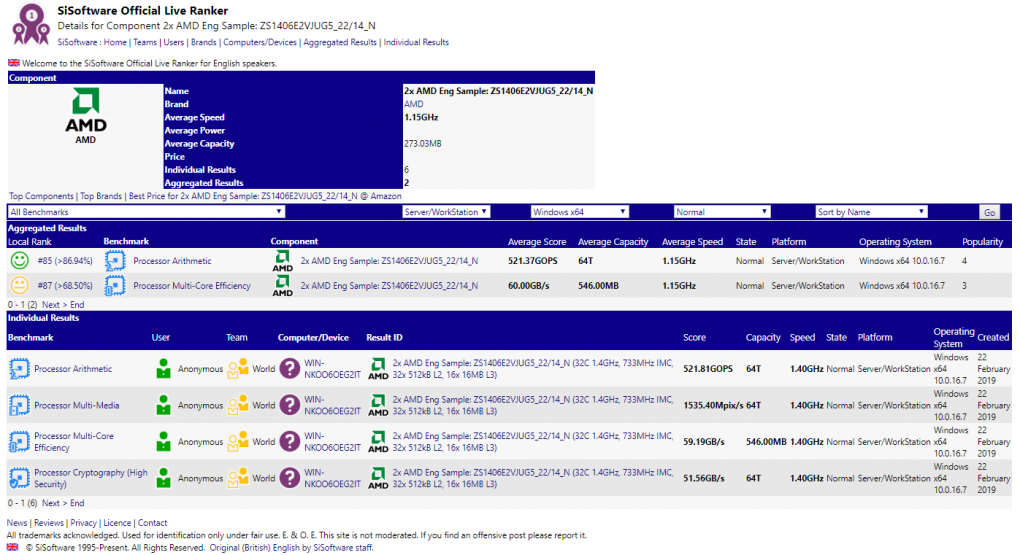Click question mark device icon in Cryptography row
Viewport: 1020px width, 555px height.
click(289, 478)
